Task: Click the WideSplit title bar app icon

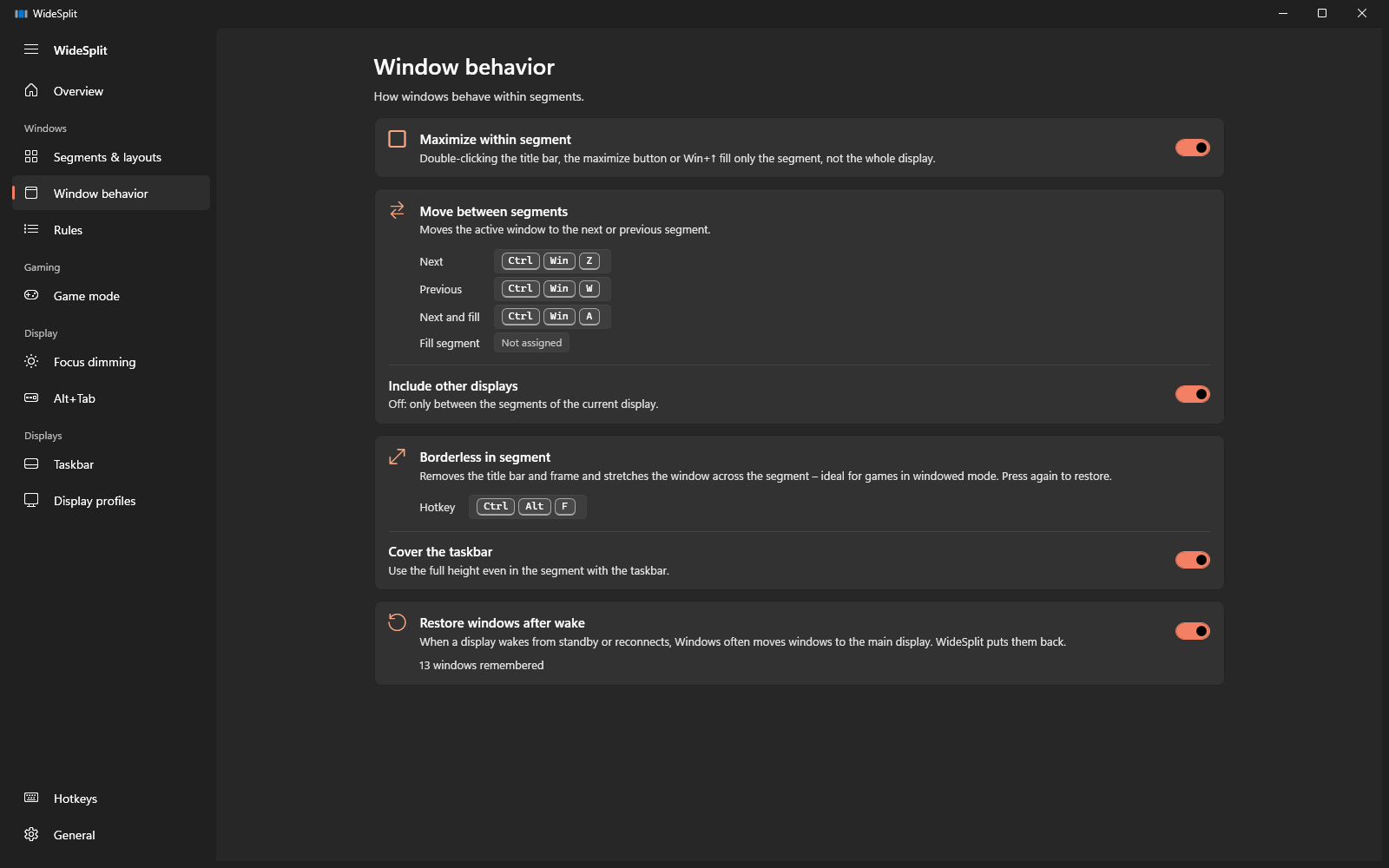Action: (x=21, y=14)
